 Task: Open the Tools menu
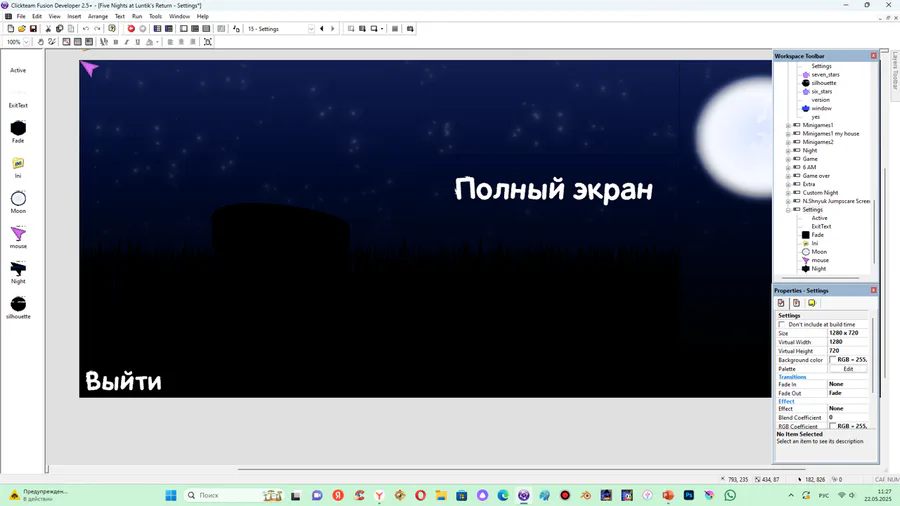156,17
